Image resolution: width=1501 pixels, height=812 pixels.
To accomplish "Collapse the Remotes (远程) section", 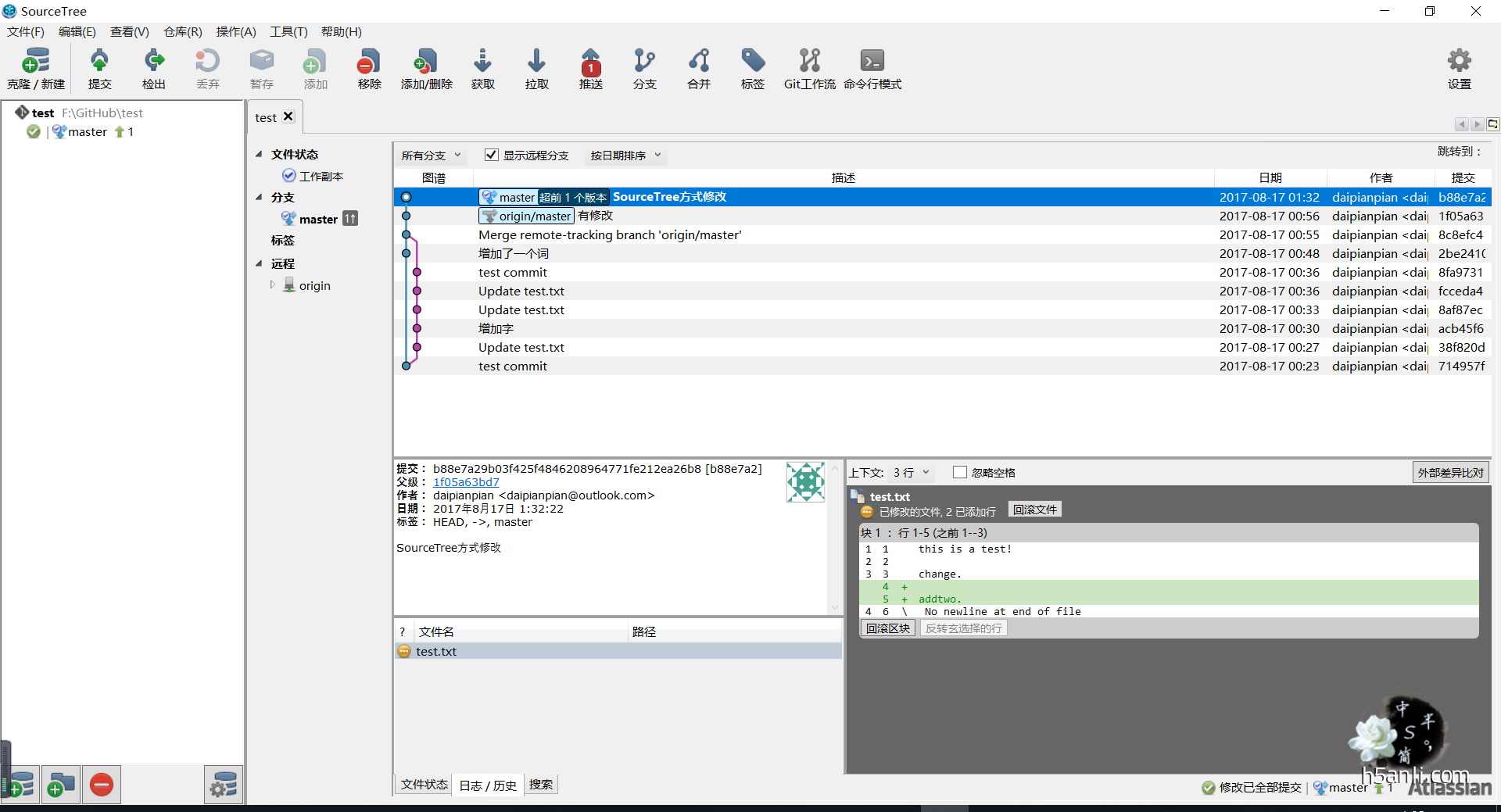I will [259, 263].
